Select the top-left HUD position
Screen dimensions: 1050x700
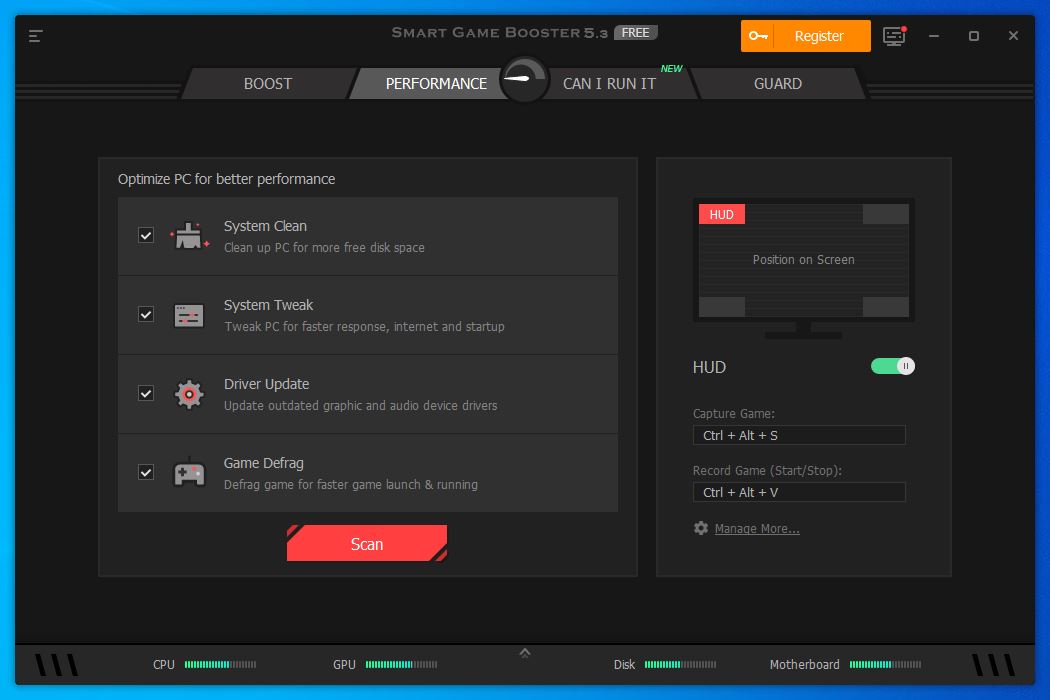[x=722, y=214]
